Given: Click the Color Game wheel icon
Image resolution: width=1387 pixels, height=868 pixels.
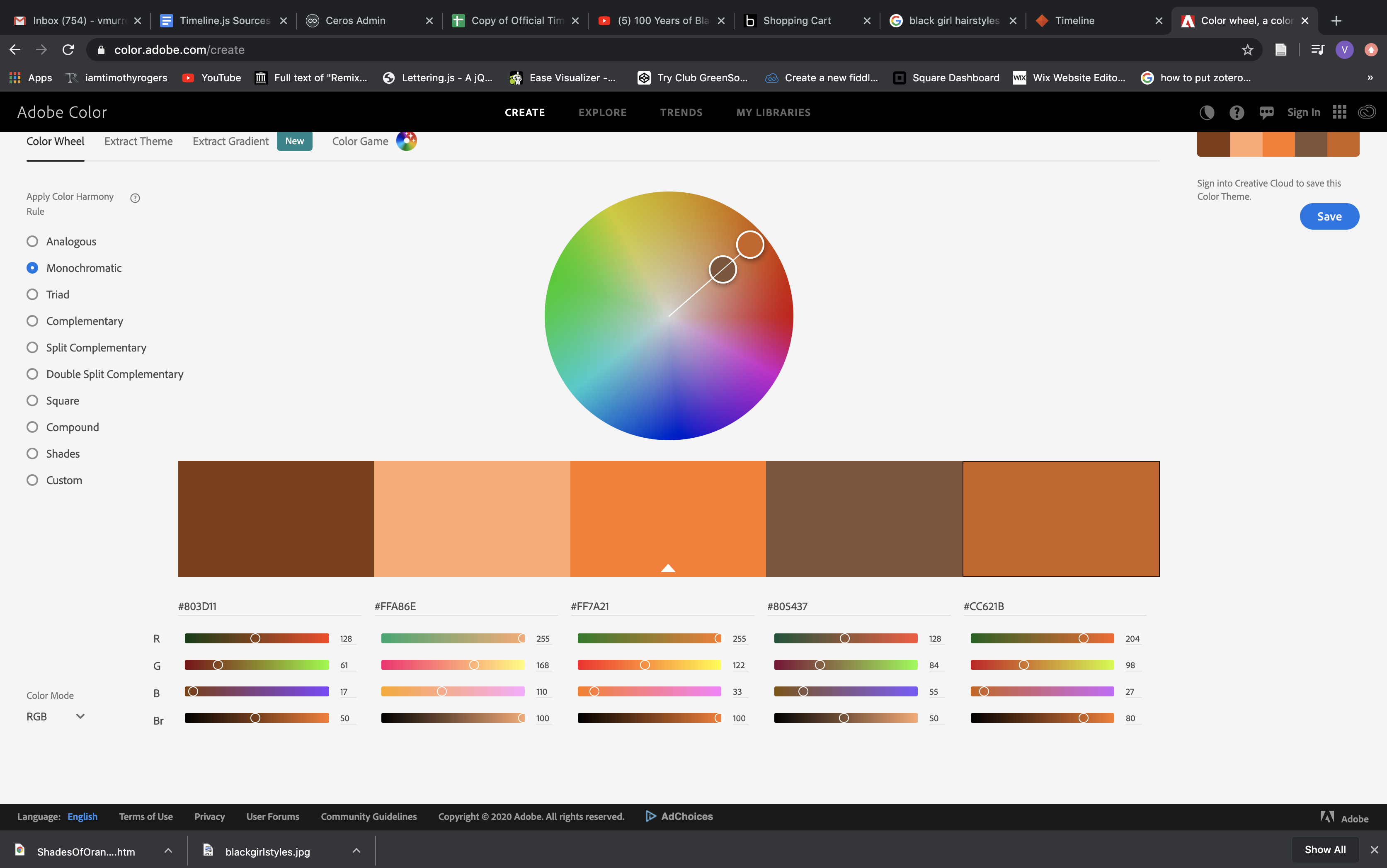Looking at the screenshot, I should [x=406, y=141].
